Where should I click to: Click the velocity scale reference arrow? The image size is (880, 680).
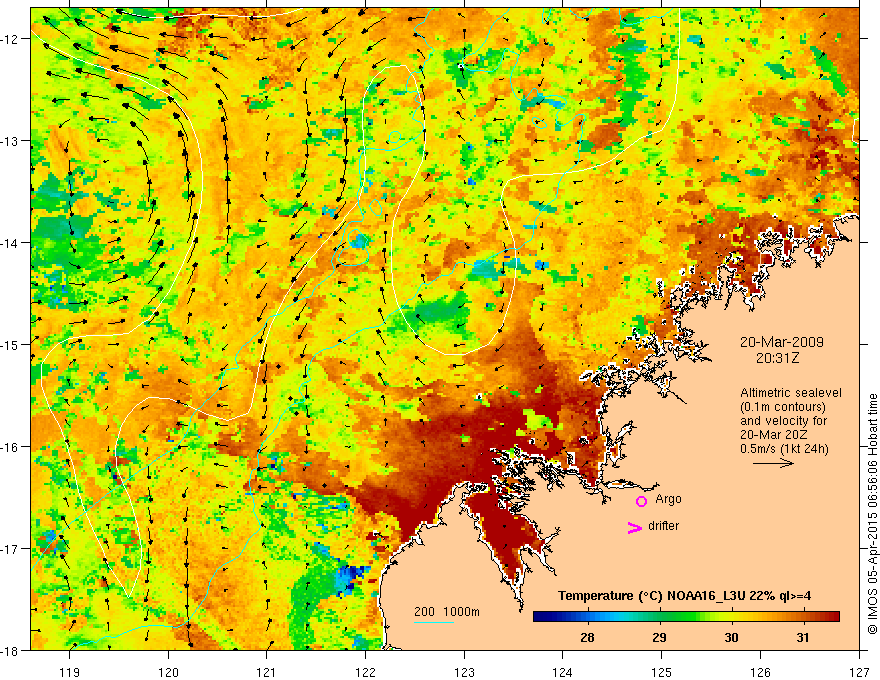click(x=773, y=463)
